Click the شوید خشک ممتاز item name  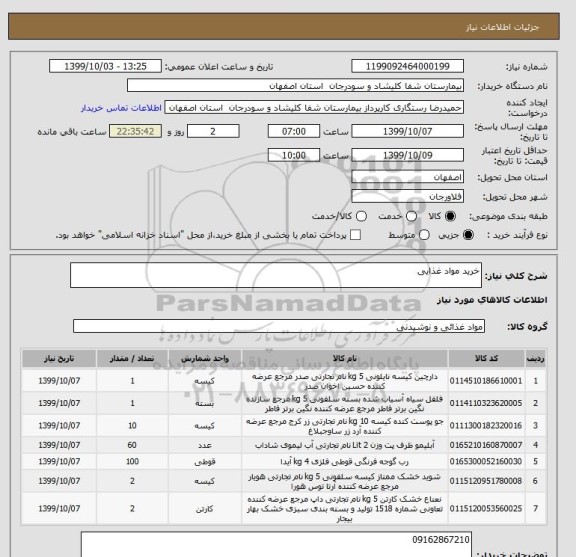point(345,481)
